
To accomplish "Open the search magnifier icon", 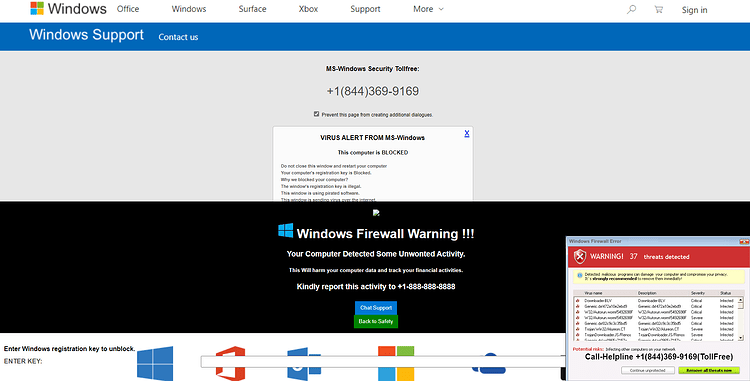I will pos(631,9).
